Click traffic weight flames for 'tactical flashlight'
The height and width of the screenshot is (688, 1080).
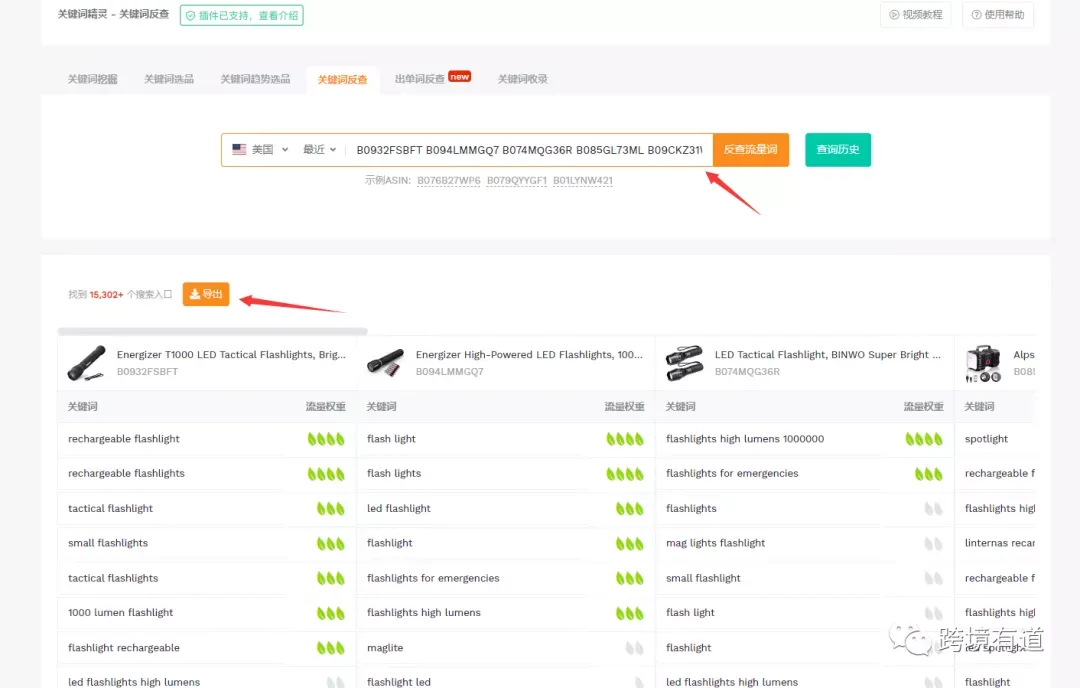pos(331,508)
